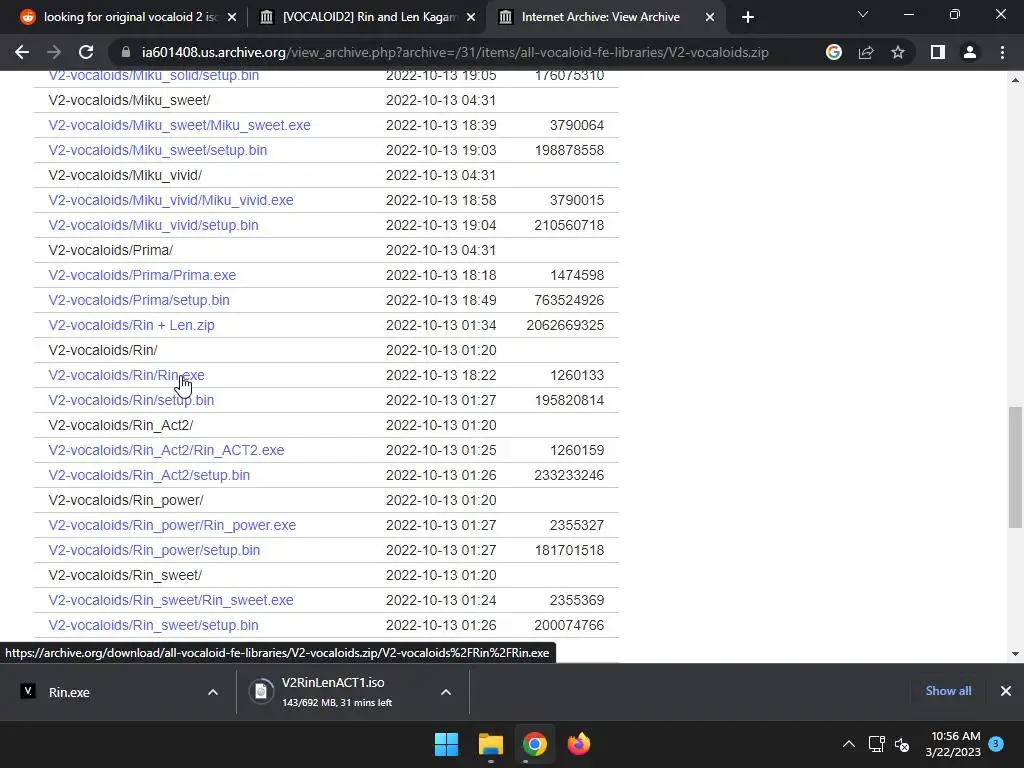The image size is (1024, 768).
Task: Open Miku_solid/setup.bin link
Action: click(153, 76)
